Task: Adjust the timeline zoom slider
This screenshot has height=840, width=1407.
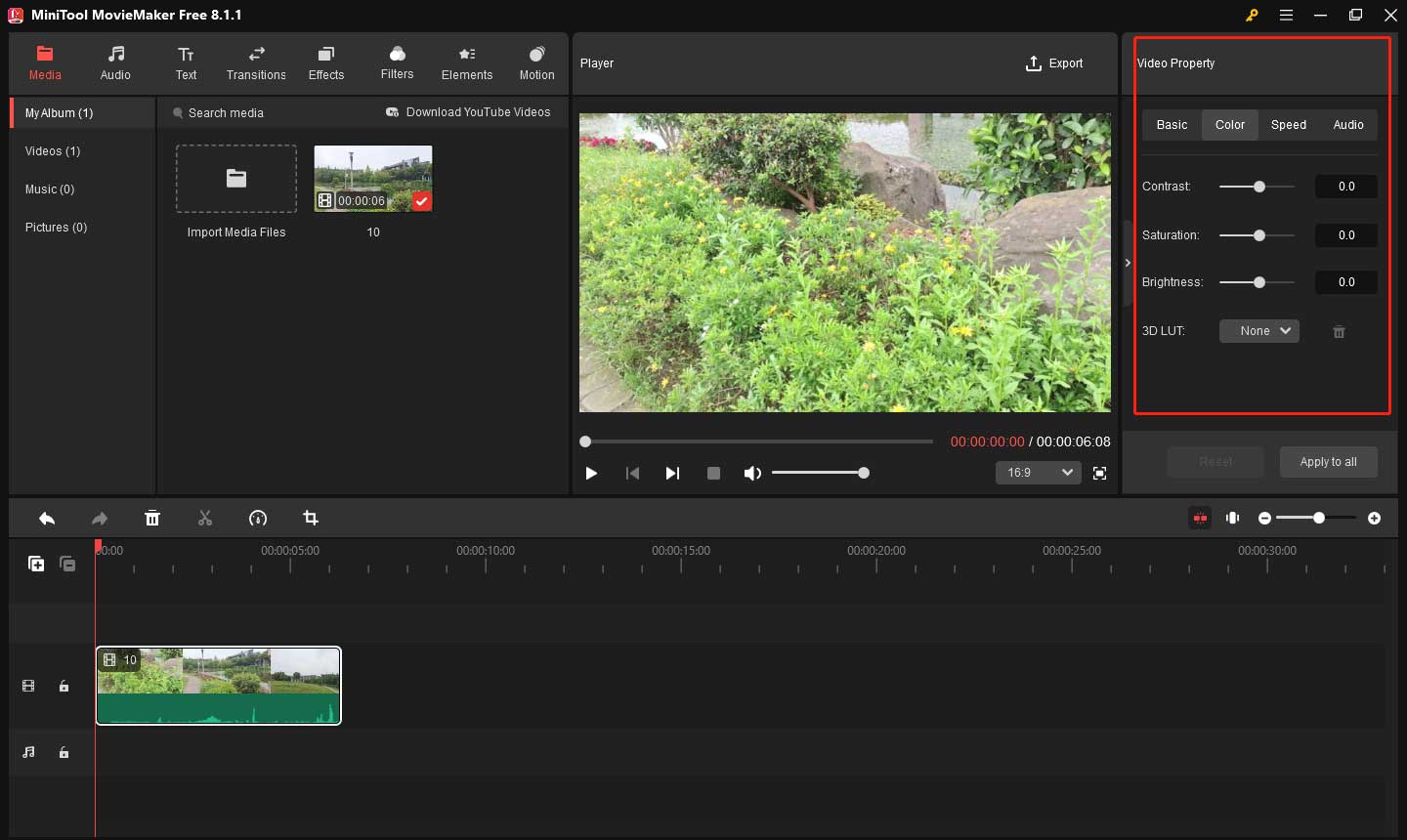Action: [1316, 518]
